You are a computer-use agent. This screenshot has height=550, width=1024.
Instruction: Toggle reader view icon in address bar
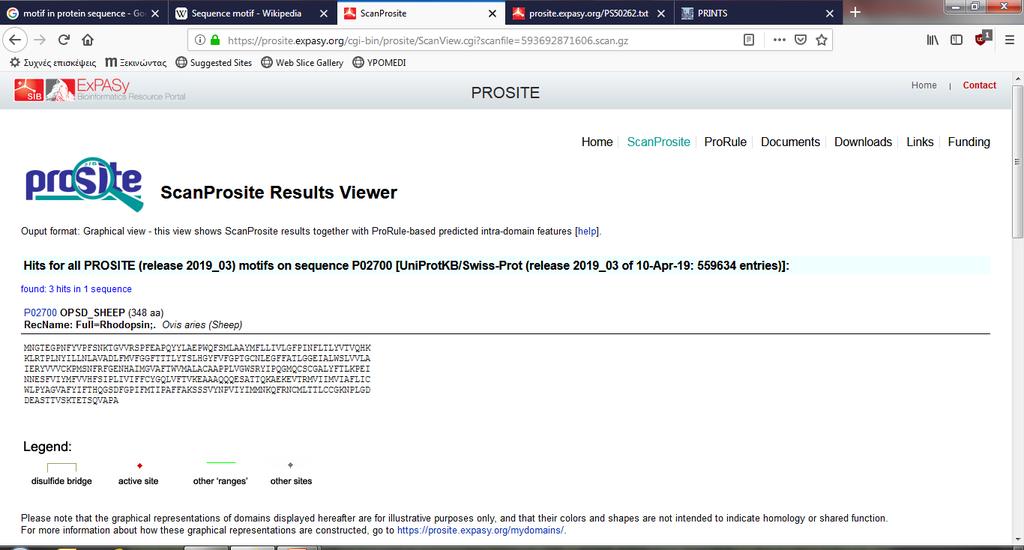pos(749,40)
